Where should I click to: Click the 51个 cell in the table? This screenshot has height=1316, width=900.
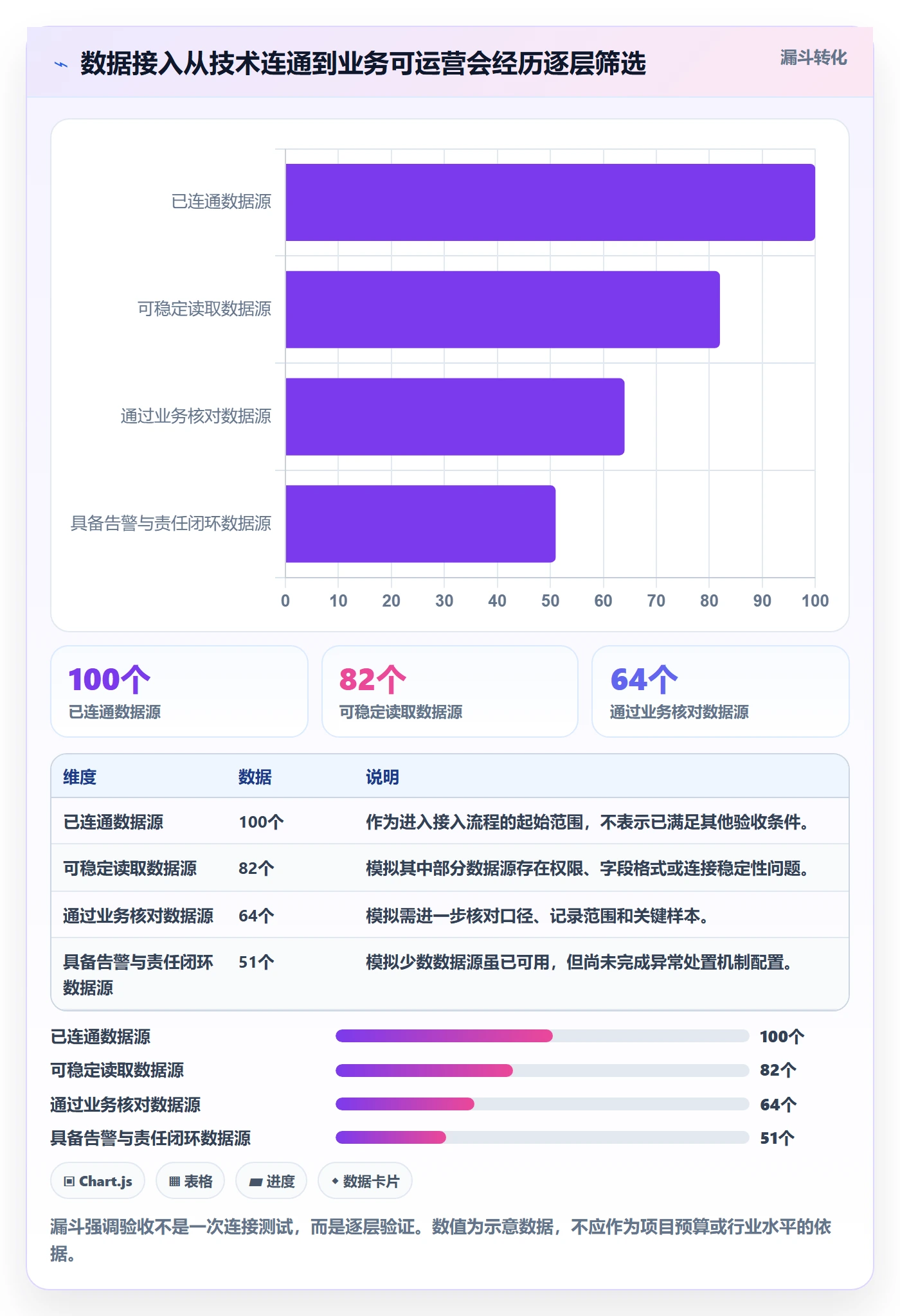tap(256, 962)
